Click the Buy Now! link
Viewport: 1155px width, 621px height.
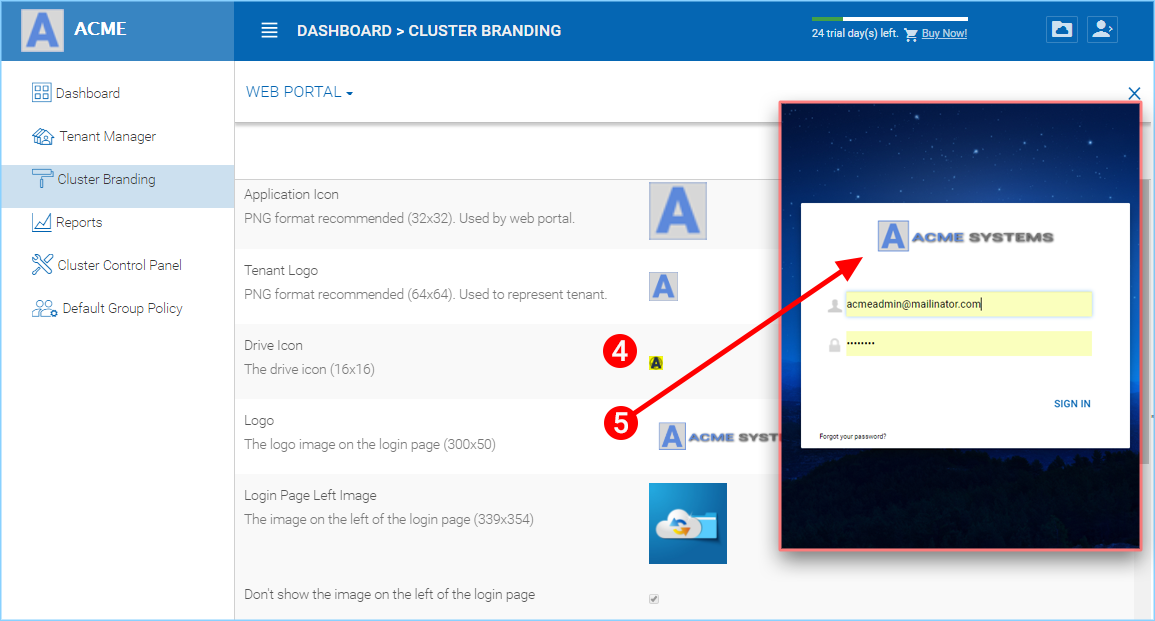[x=944, y=33]
